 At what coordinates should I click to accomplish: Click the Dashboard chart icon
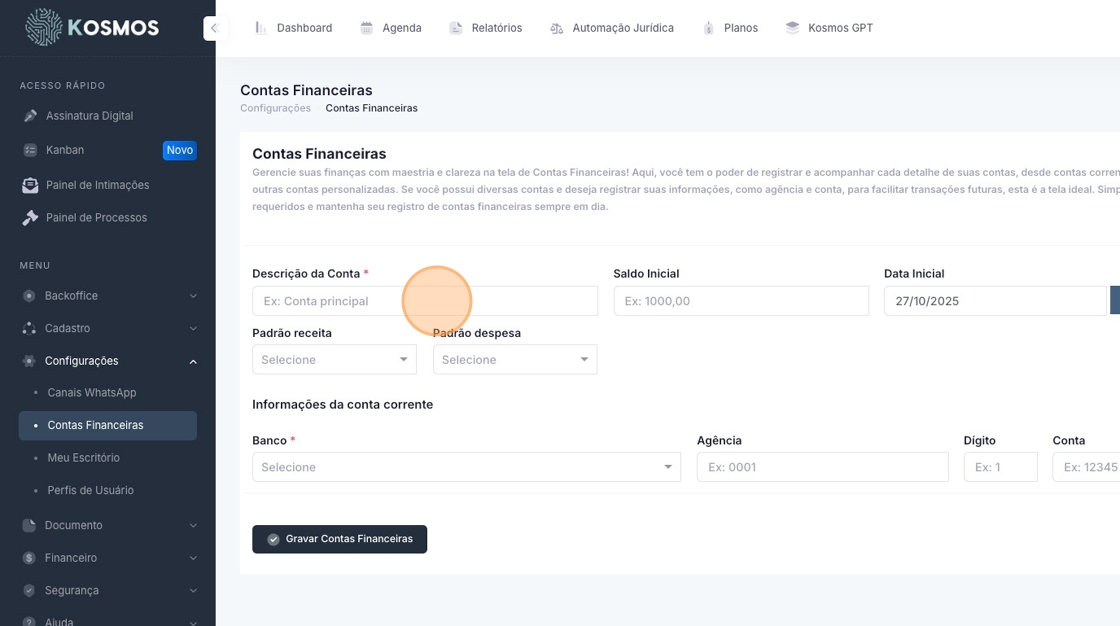click(x=261, y=28)
